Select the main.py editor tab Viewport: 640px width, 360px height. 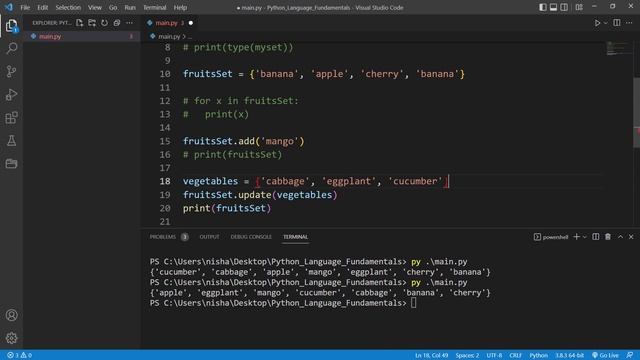pos(170,23)
